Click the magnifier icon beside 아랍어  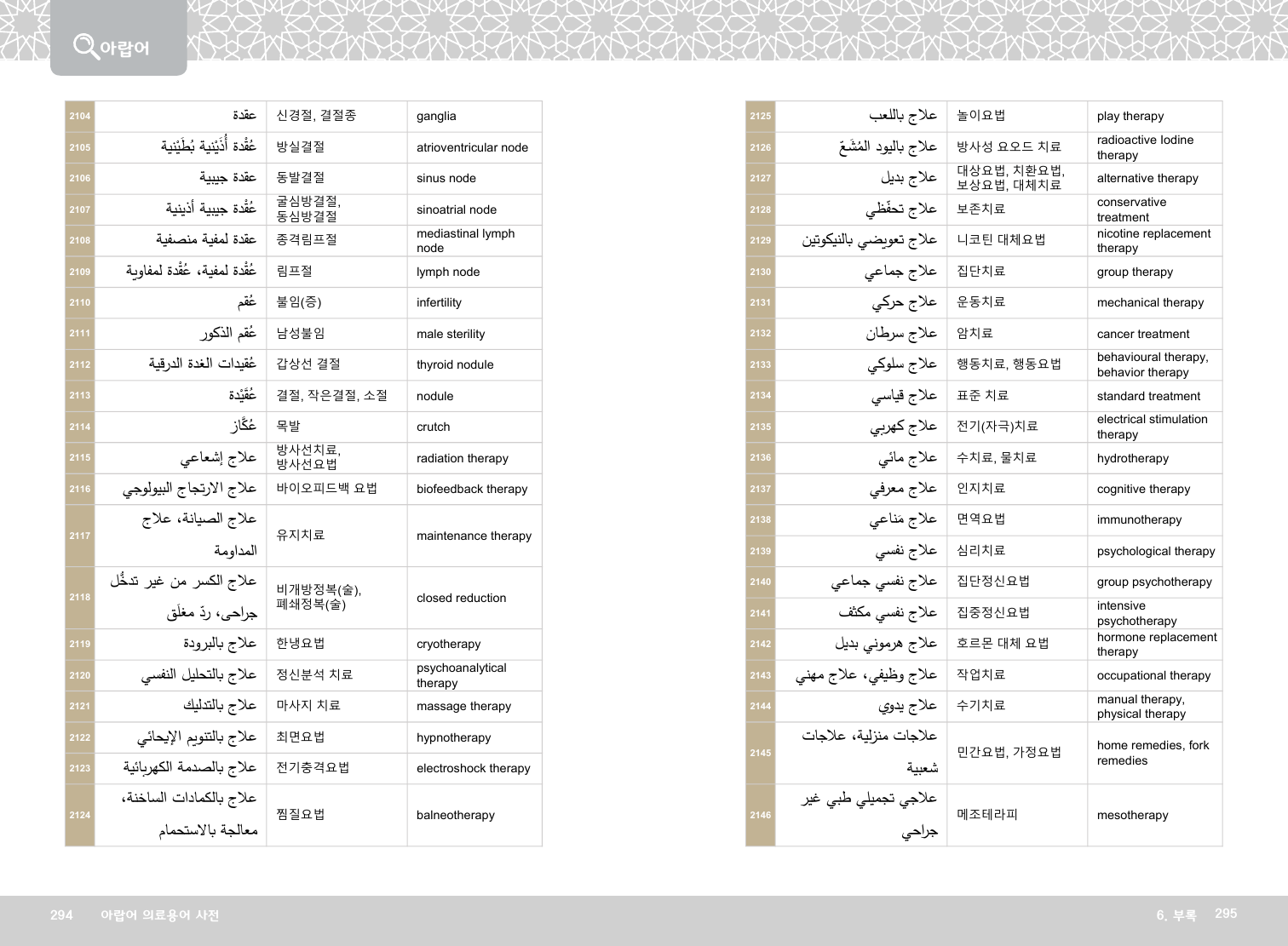pyautogui.click(x=85, y=45)
